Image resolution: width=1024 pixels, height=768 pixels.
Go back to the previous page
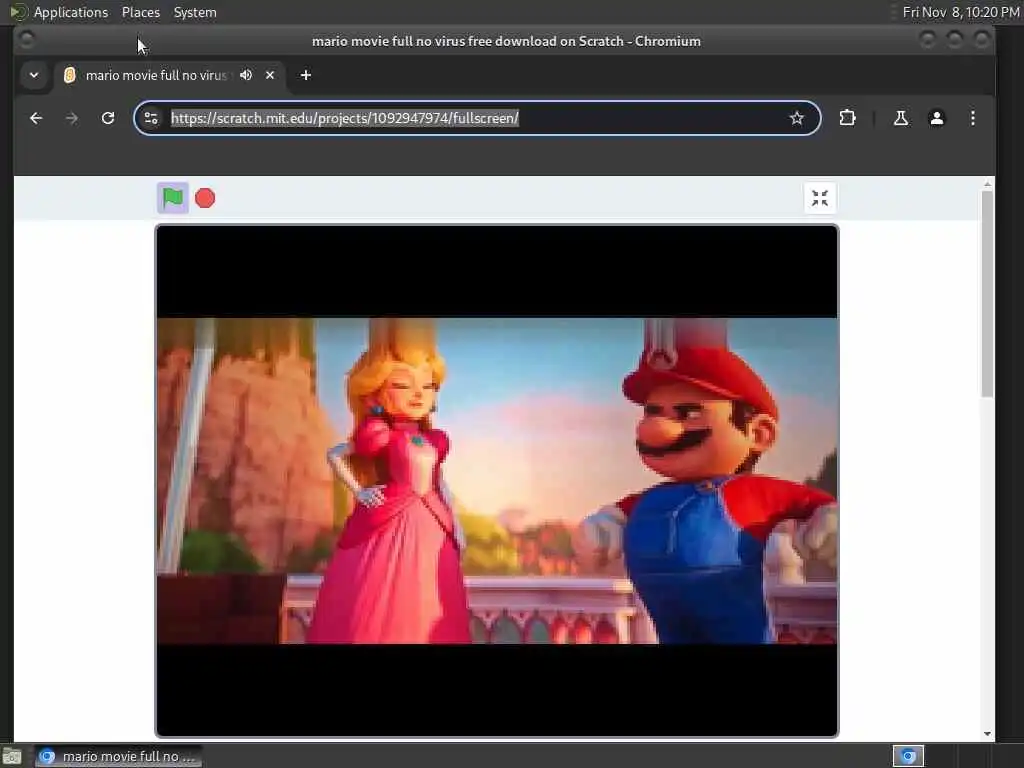[36, 118]
